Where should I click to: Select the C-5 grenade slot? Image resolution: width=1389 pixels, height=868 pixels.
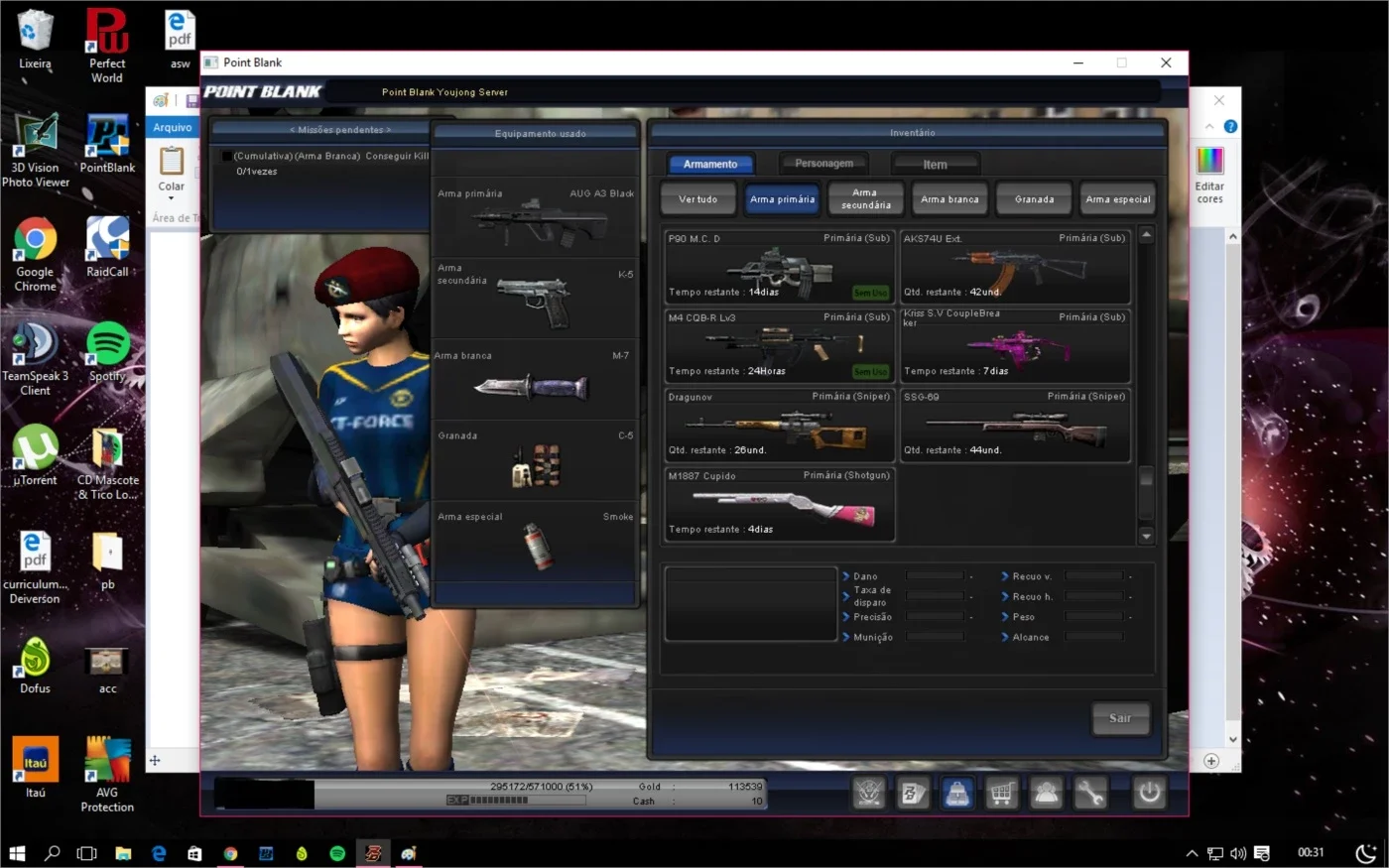tap(536, 460)
